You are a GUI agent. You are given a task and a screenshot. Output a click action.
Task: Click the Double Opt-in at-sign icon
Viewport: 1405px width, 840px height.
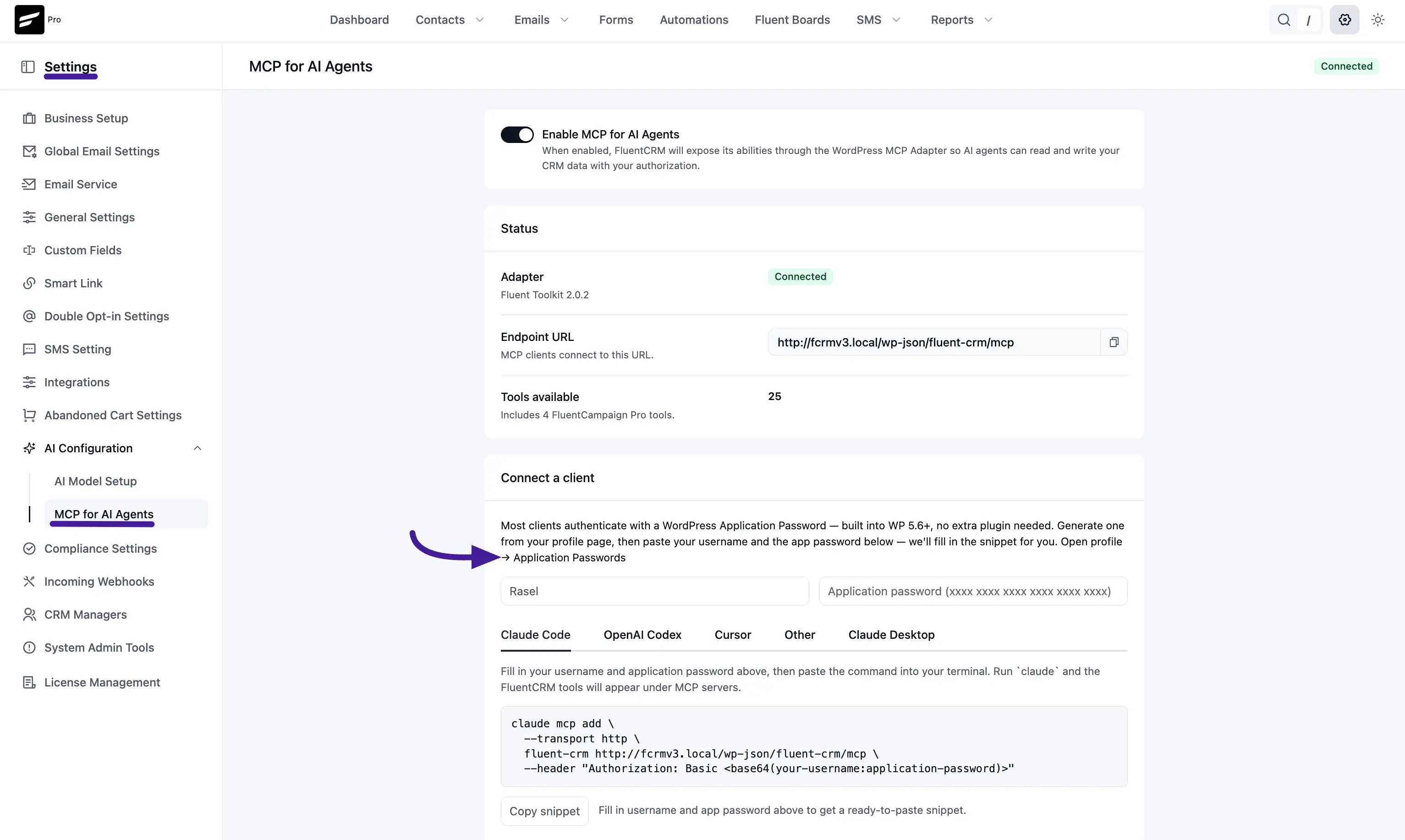click(29, 316)
